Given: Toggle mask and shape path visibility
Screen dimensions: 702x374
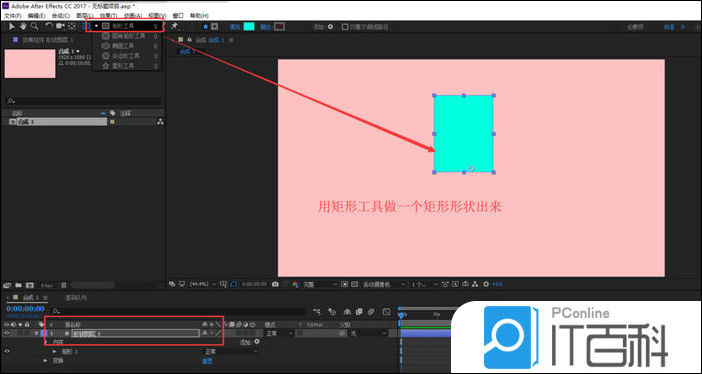Looking at the screenshot, I should tap(234, 284).
